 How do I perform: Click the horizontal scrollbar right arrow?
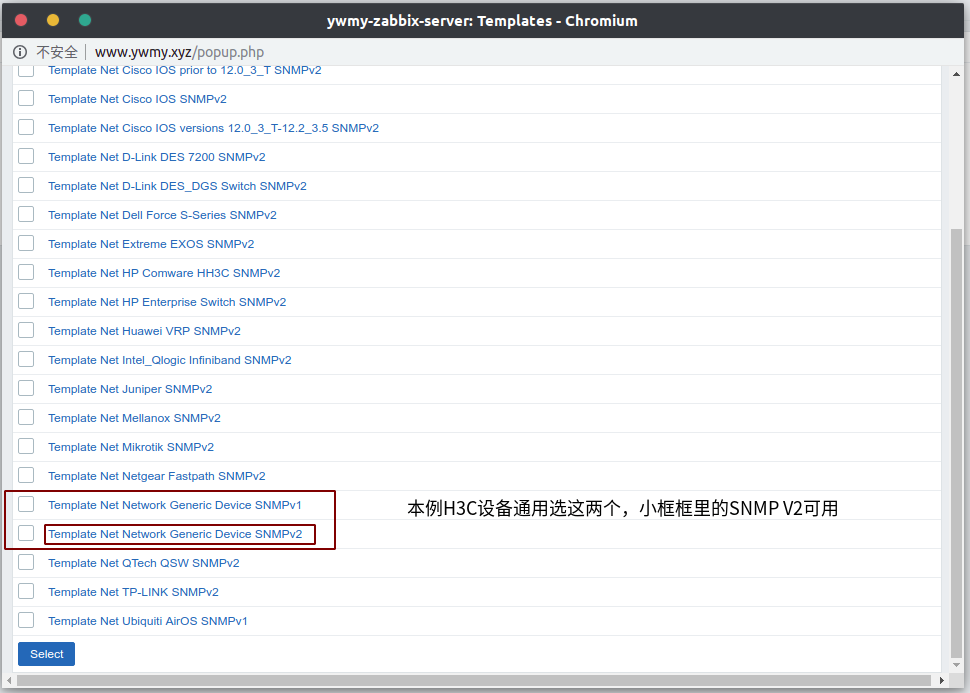pyautogui.click(x=942, y=680)
